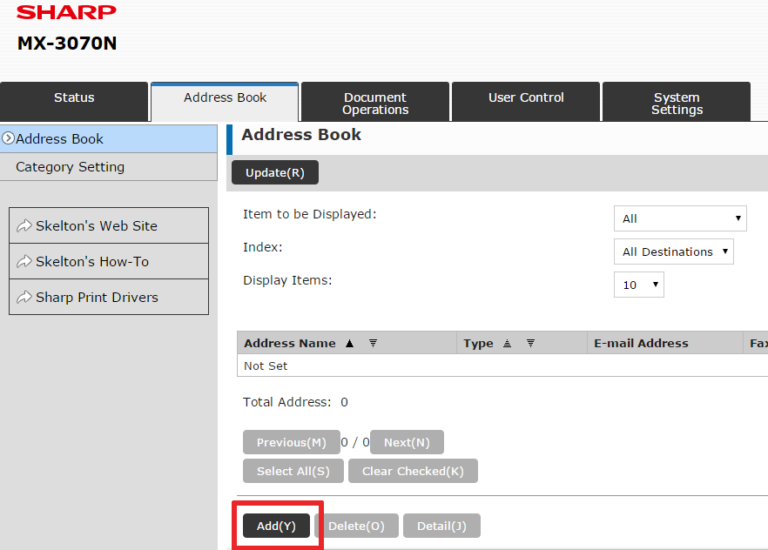Click the Total Address count text

click(x=295, y=402)
